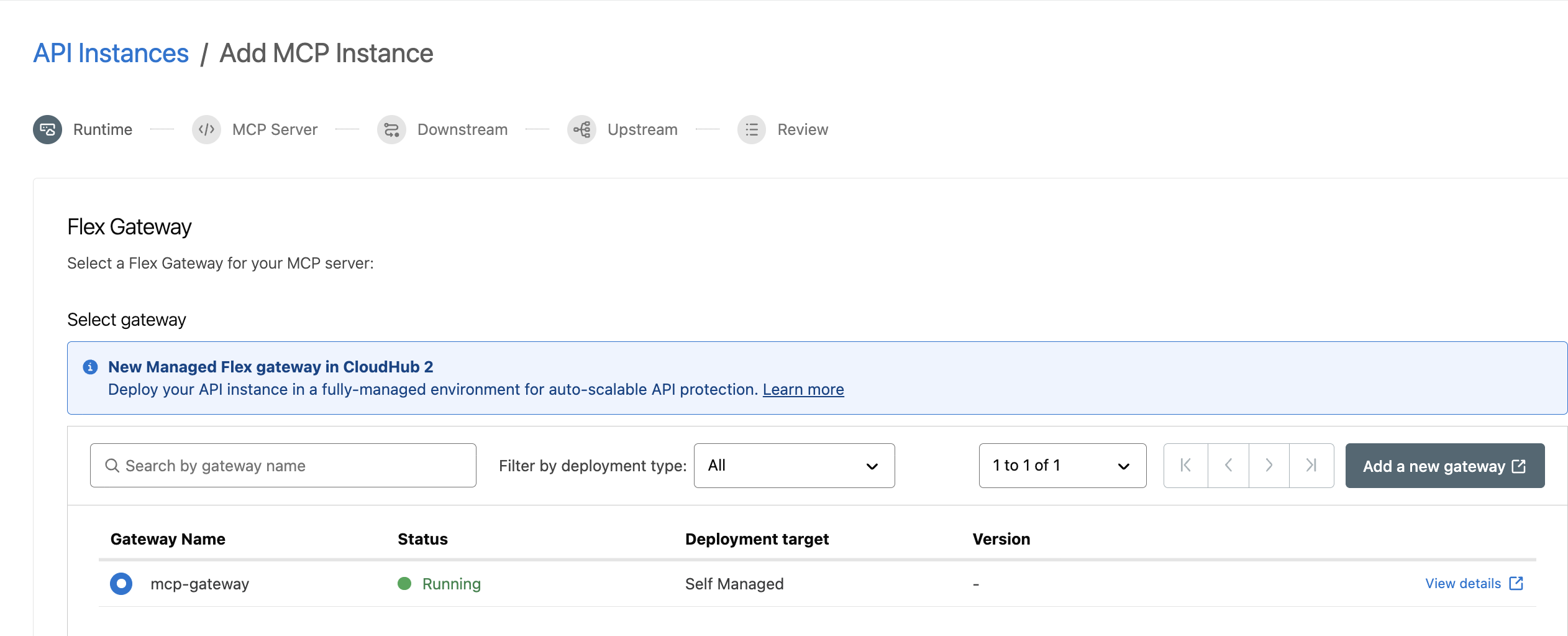This screenshot has height=636, width=1568.
Task: Click the info icon in the CloudHub banner
Action: click(90, 367)
